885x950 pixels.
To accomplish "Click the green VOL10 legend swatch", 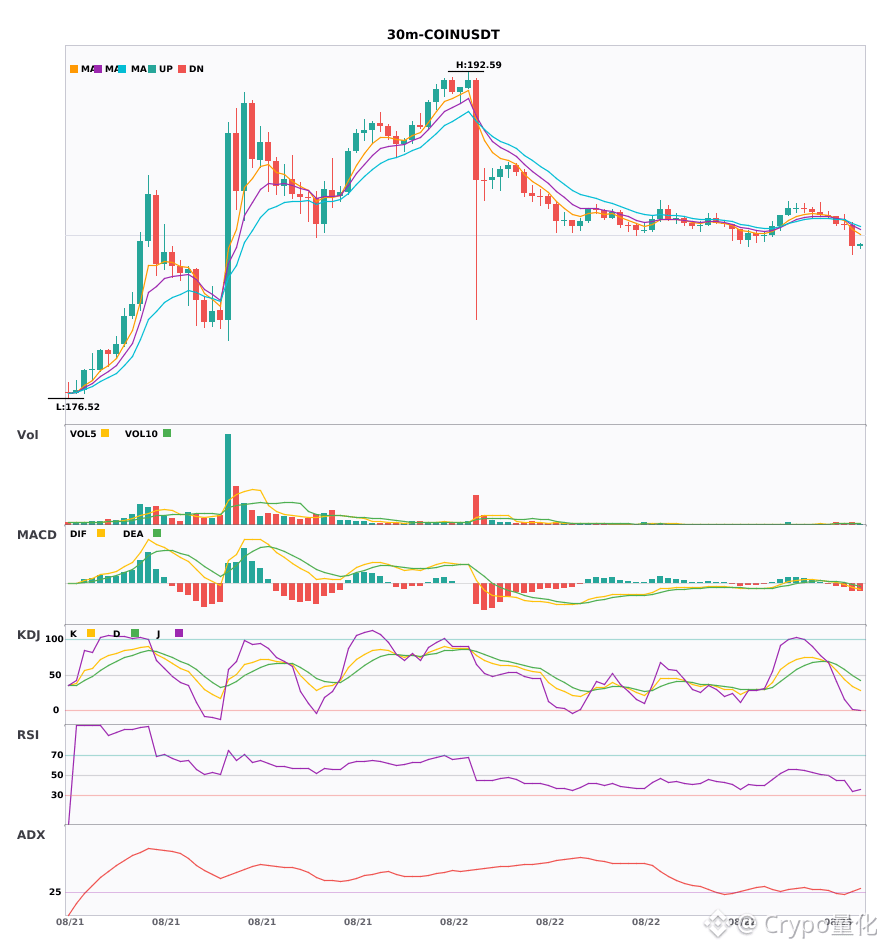I will [x=167, y=433].
